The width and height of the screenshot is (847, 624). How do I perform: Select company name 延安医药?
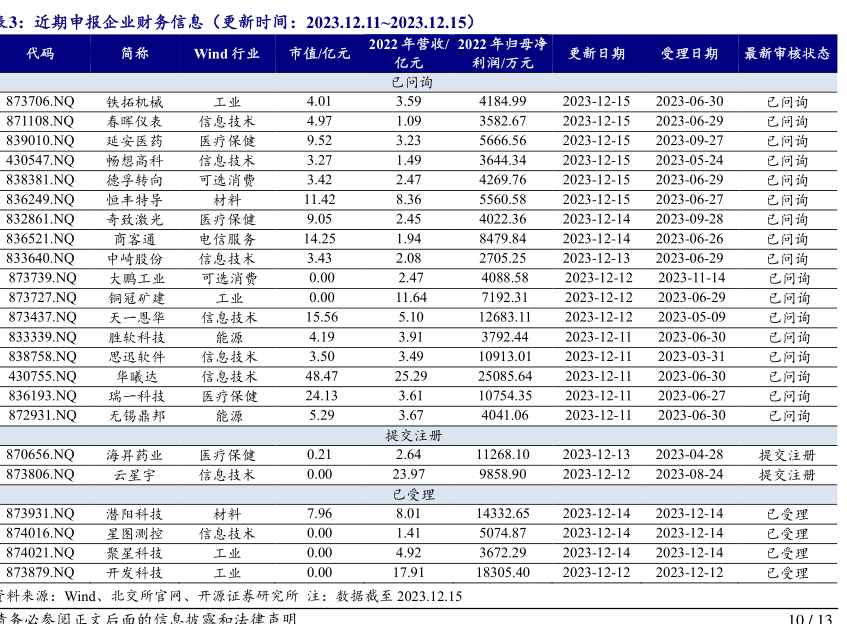135,141
